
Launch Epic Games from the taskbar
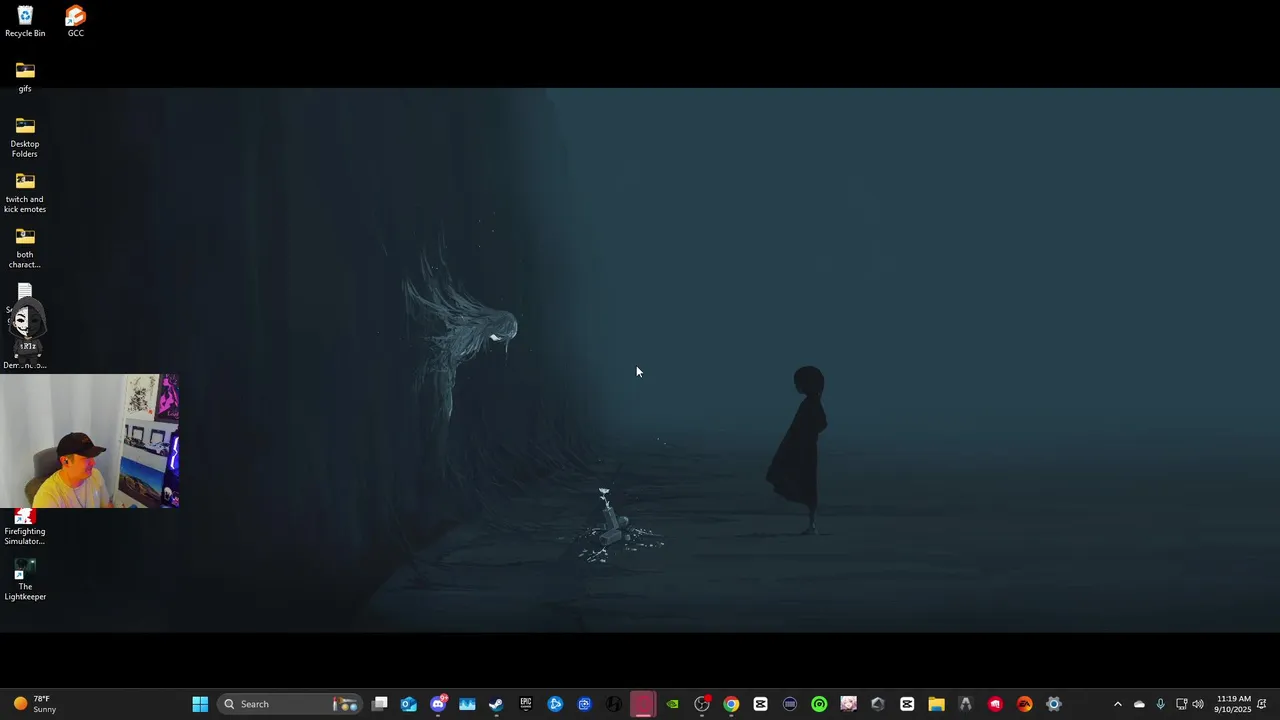[x=526, y=704]
